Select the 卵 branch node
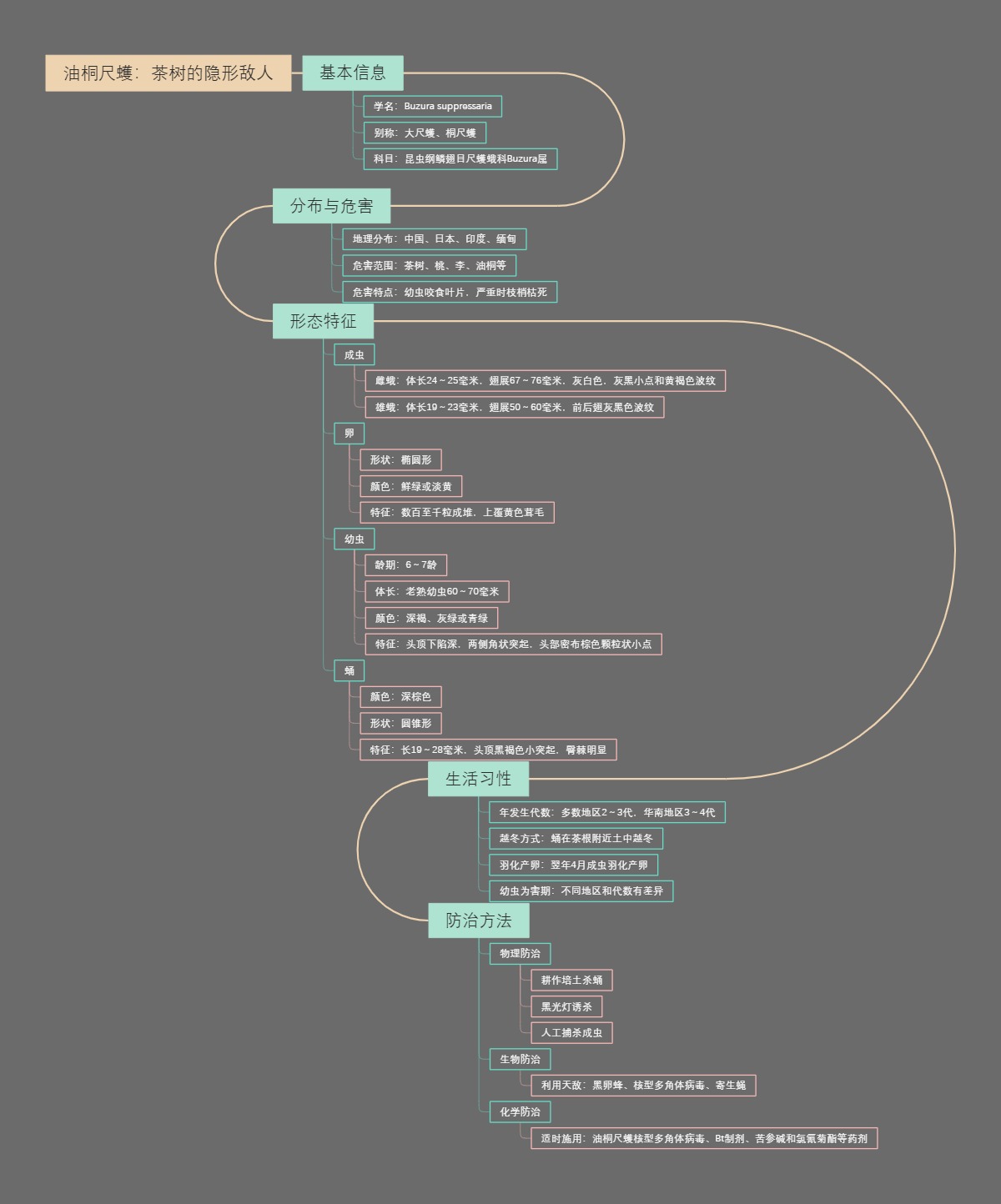Viewport: 1001px width, 1204px height. pos(349,434)
